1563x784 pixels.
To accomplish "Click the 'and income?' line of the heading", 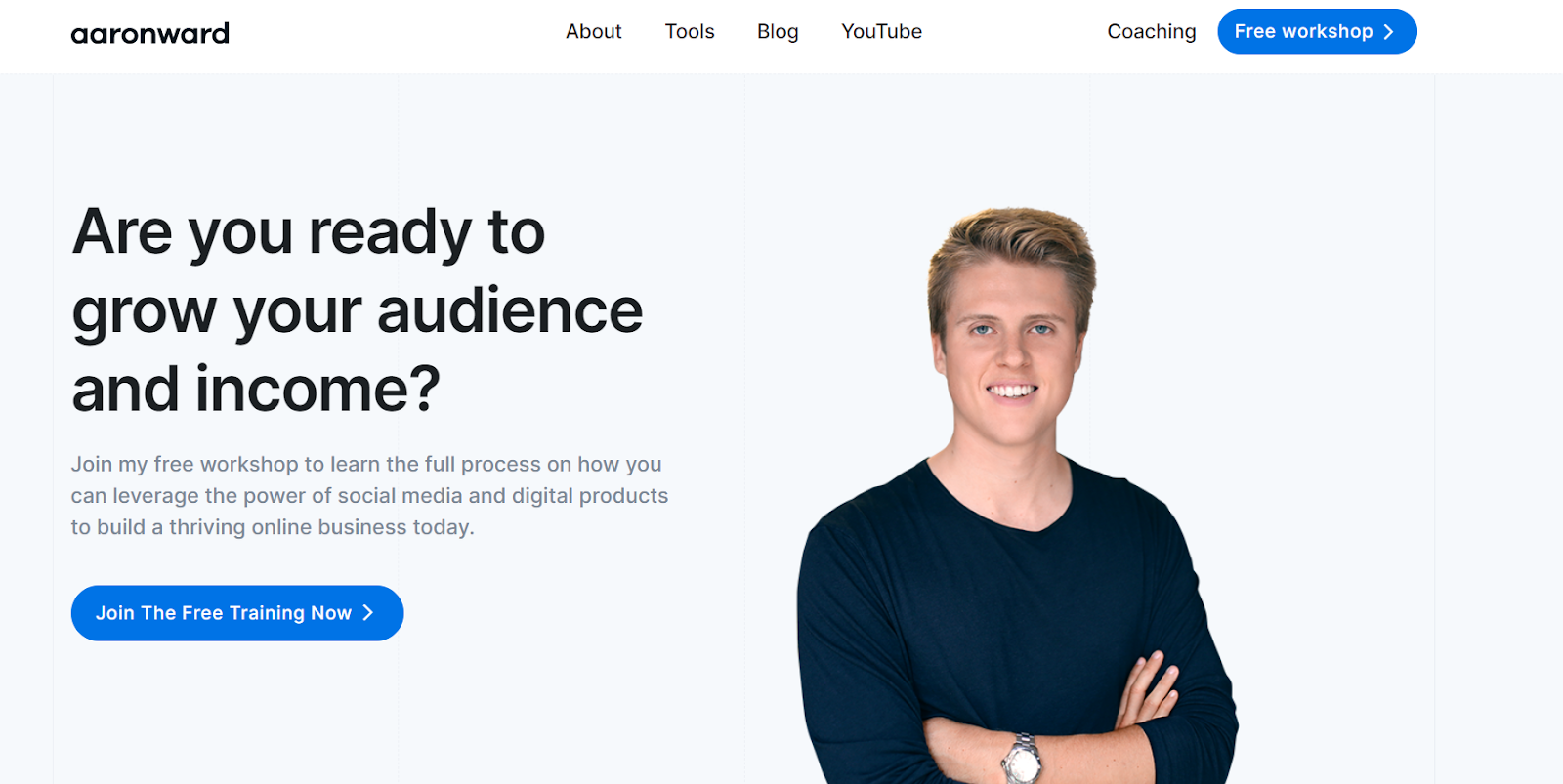I will coord(256,390).
